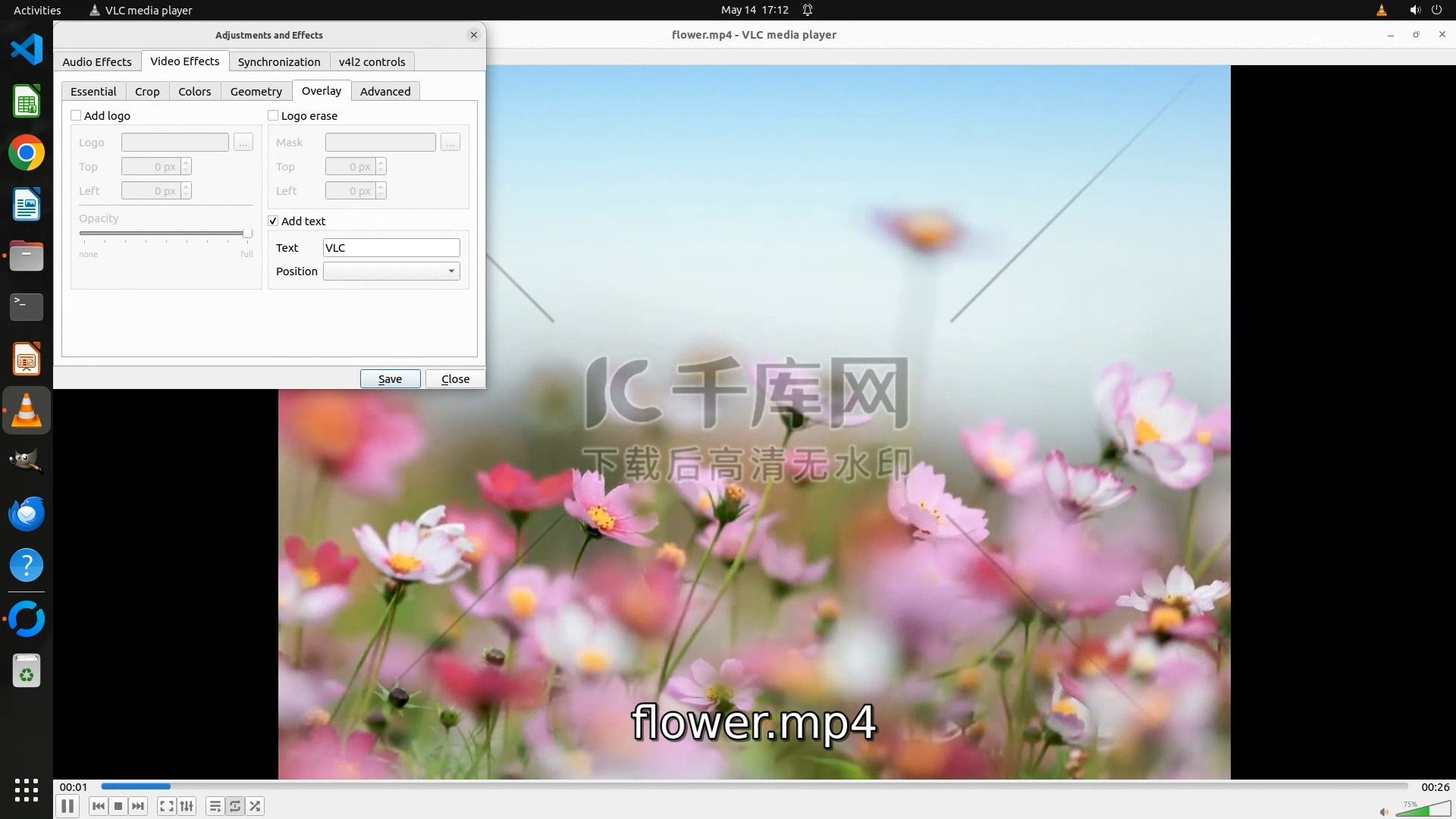Viewport: 1456px width, 819px height.
Task: Enable the Add logo checkbox
Action: click(x=76, y=115)
